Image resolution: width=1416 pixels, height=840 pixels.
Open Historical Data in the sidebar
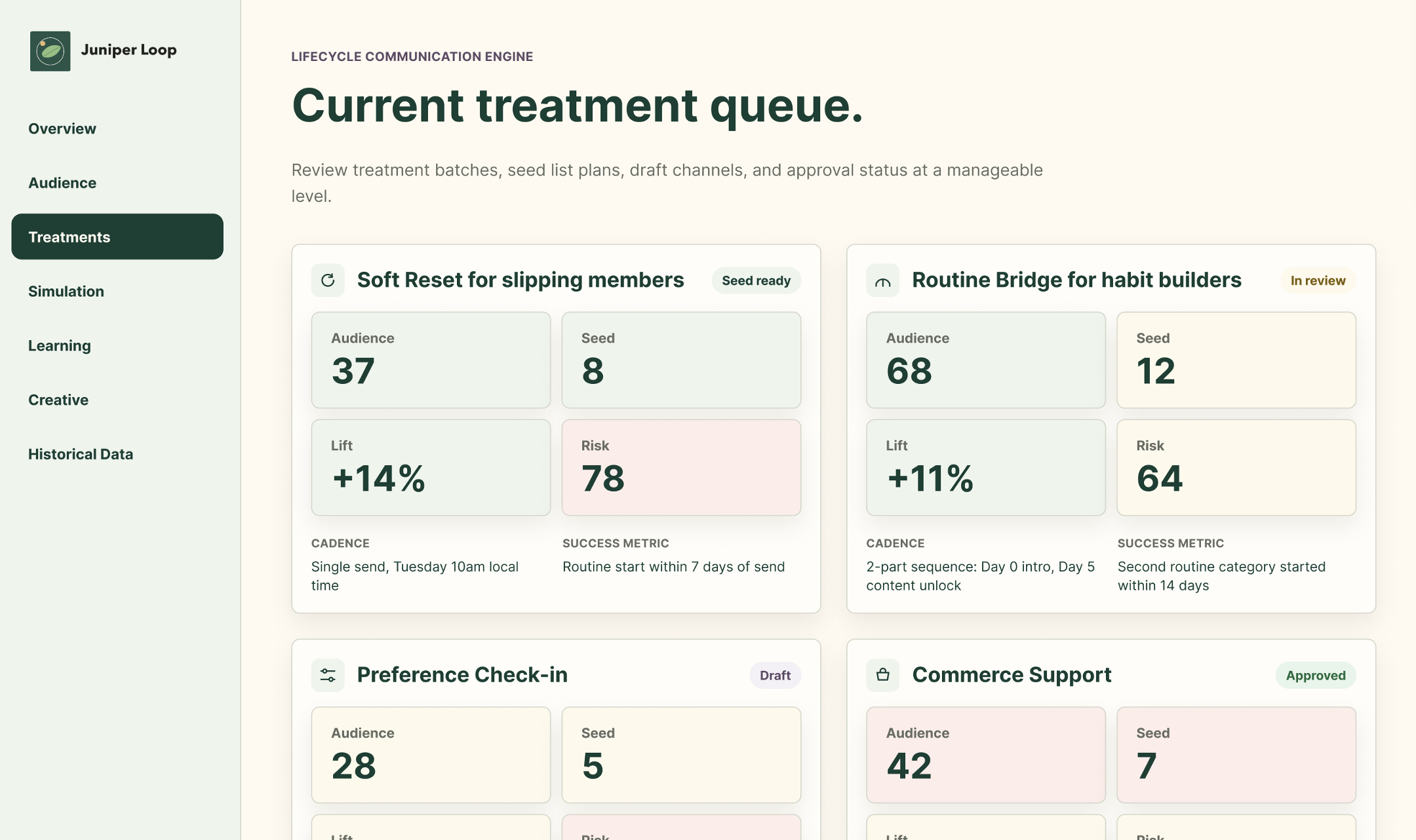(117, 454)
